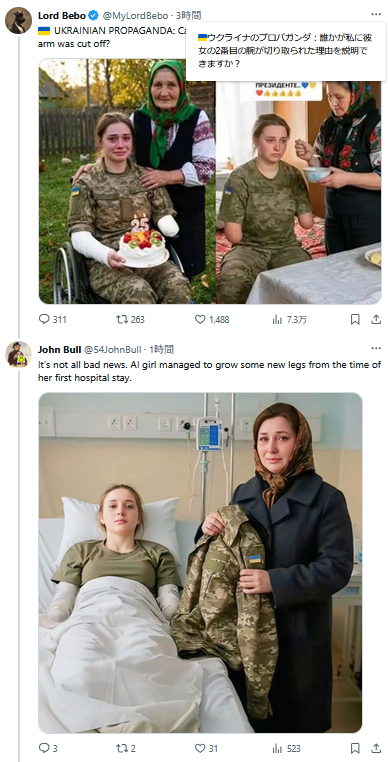Open Lord Bebo's profile name
The image size is (388, 762).
click(x=62, y=16)
